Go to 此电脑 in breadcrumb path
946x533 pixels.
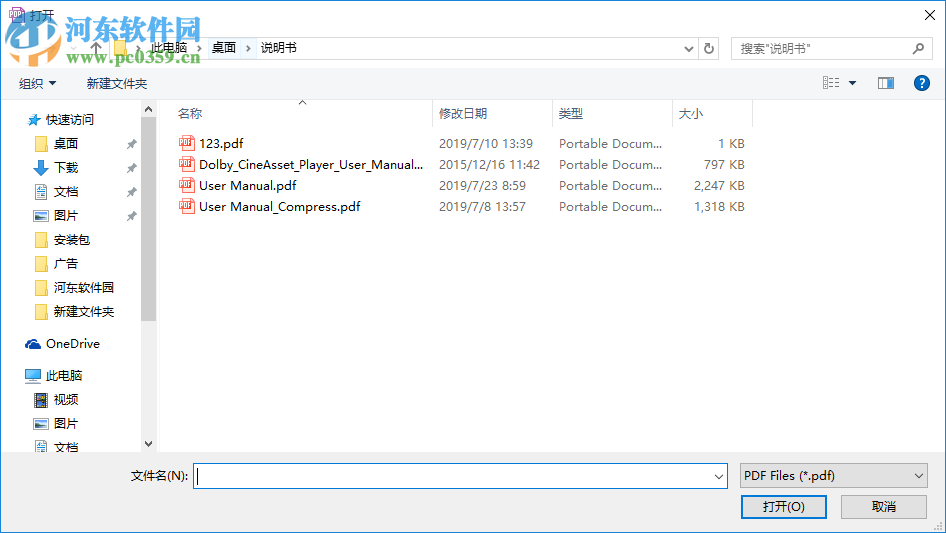169,48
